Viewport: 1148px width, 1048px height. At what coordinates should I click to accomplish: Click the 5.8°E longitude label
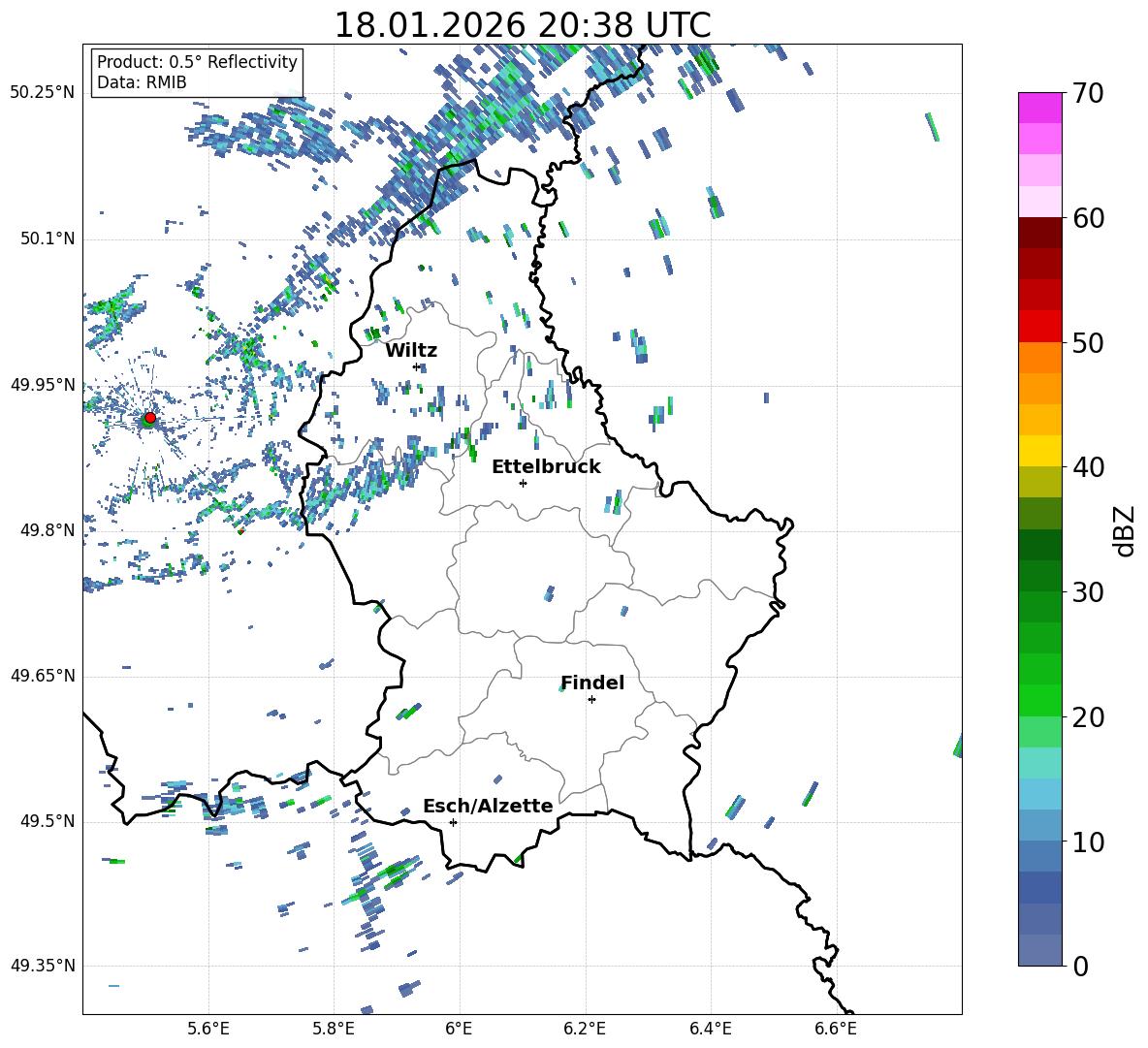pos(334,1029)
